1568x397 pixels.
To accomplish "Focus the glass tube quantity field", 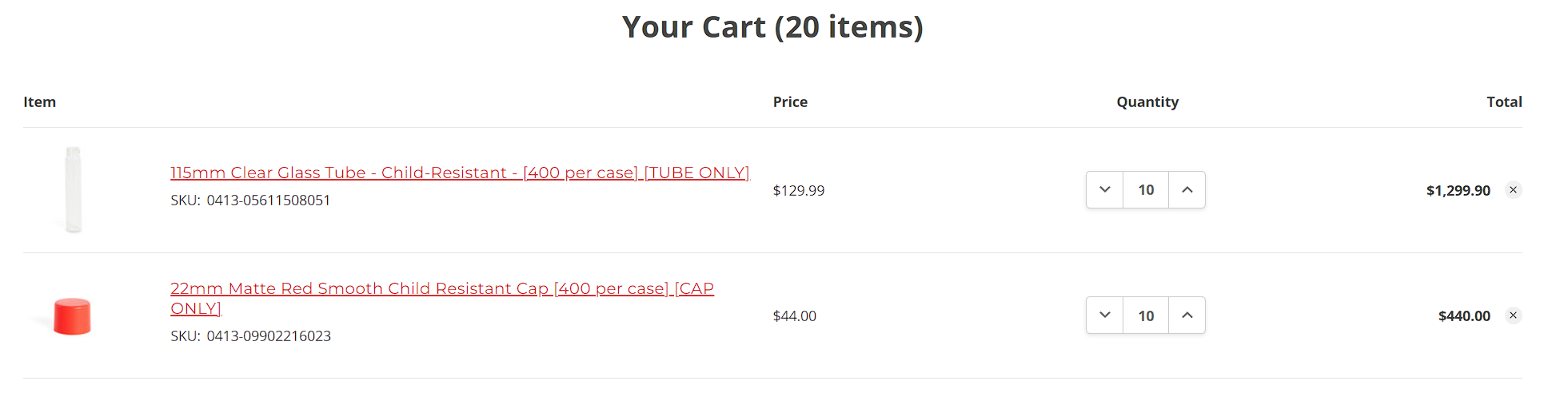I will [x=1146, y=190].
